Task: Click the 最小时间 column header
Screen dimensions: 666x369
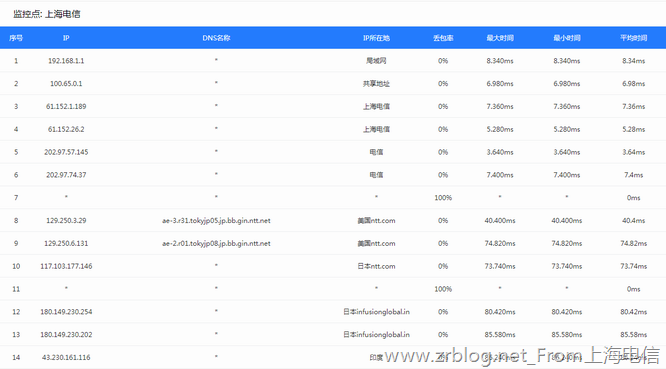Action: tap(567, 38)
